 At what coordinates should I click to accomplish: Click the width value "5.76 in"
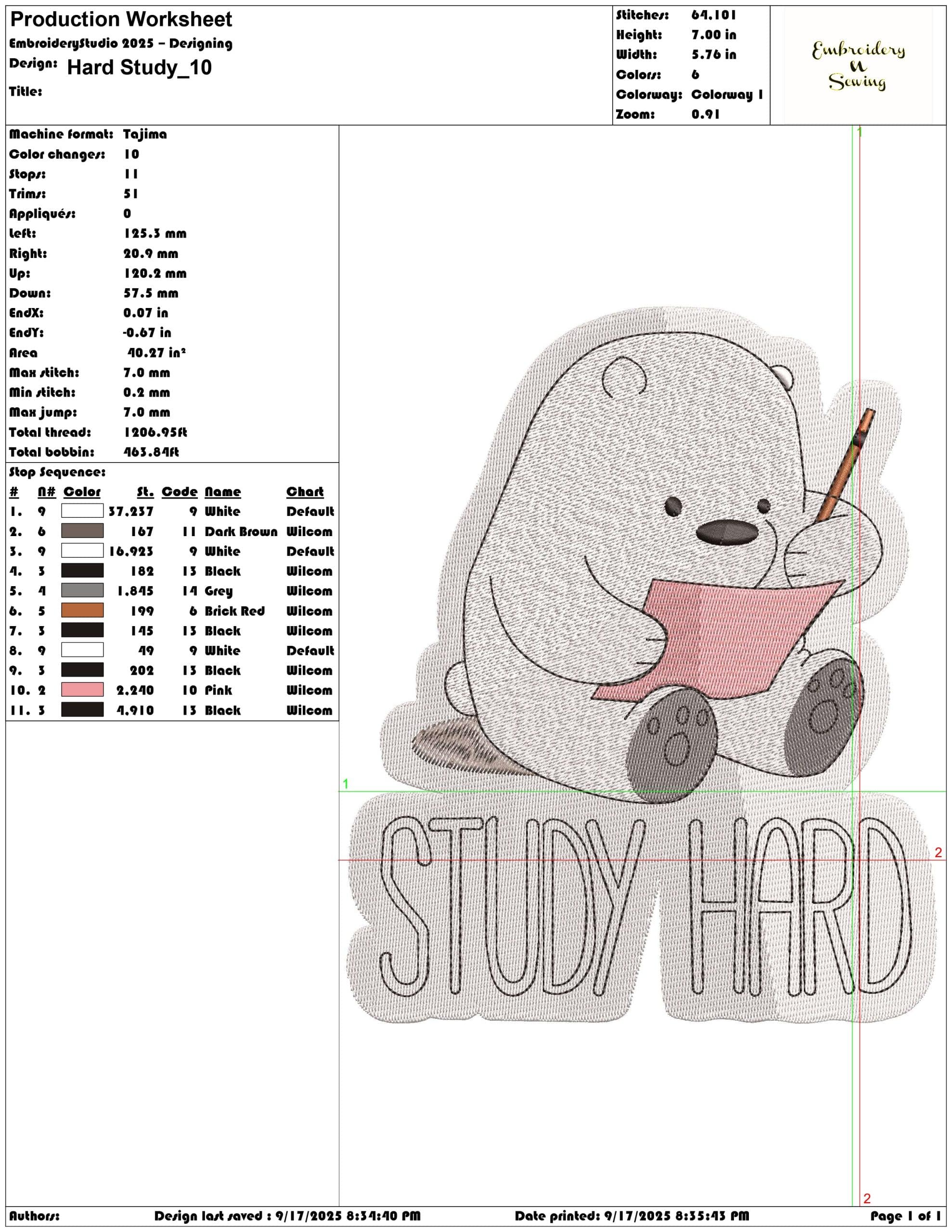point(714,54)
